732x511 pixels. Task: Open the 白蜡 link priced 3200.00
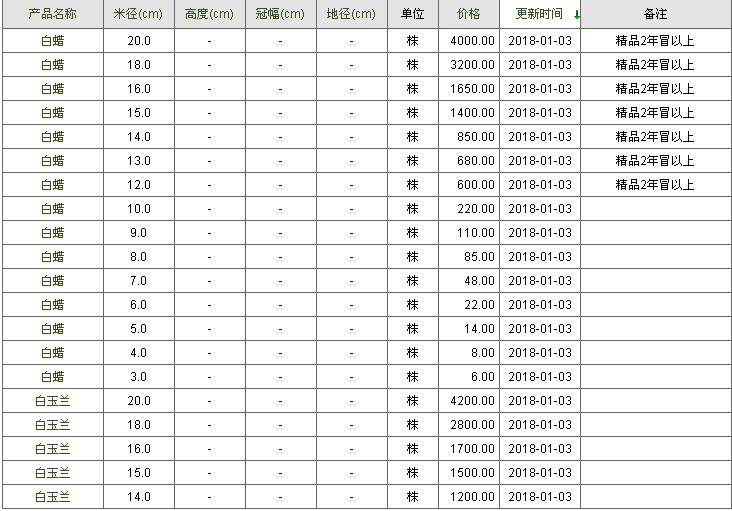[x=52, y=65]
